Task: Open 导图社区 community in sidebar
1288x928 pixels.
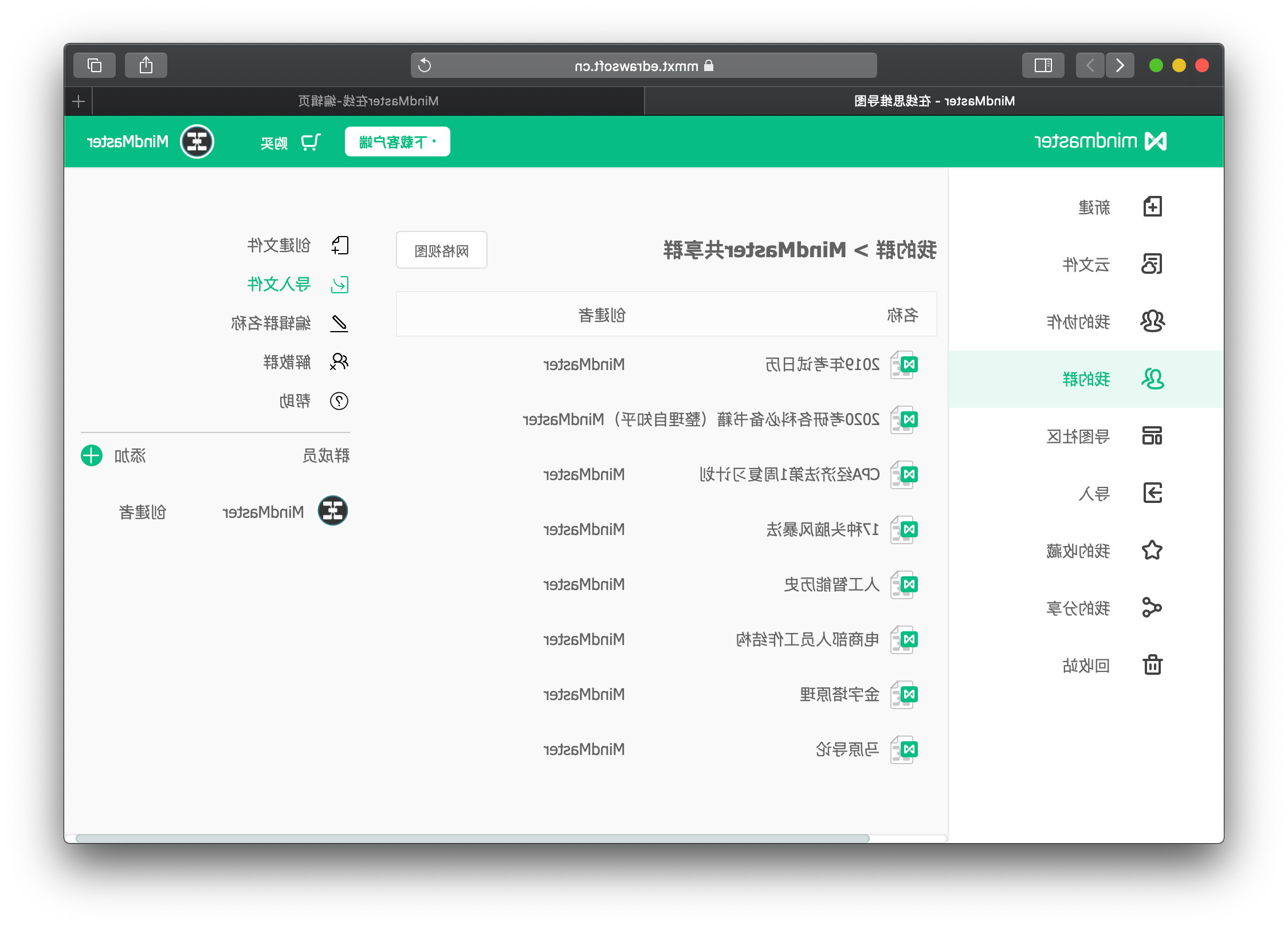Action: 1086,437
